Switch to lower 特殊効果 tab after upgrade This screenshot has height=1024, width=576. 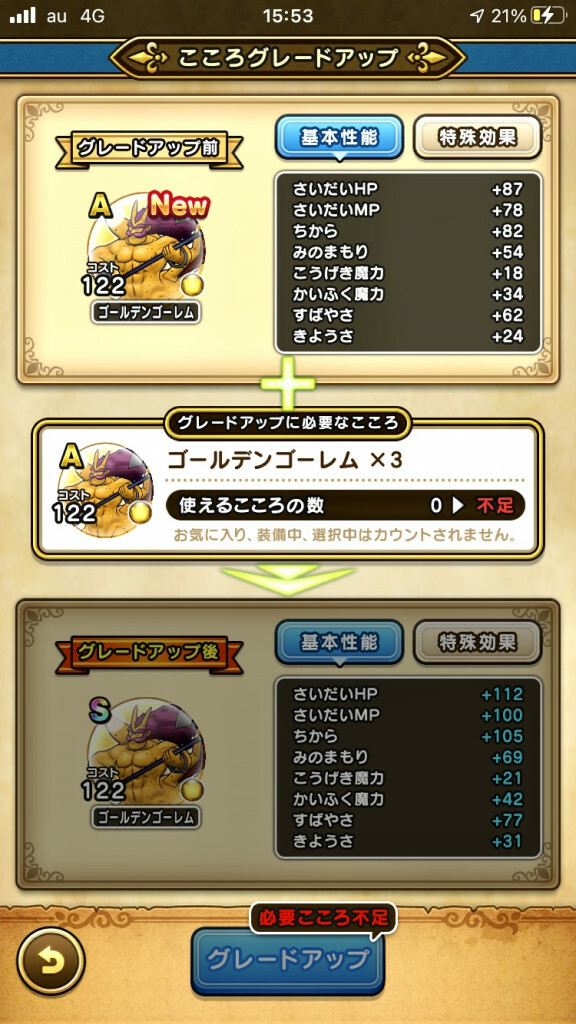pyautogui.click(x=477, y=642)
